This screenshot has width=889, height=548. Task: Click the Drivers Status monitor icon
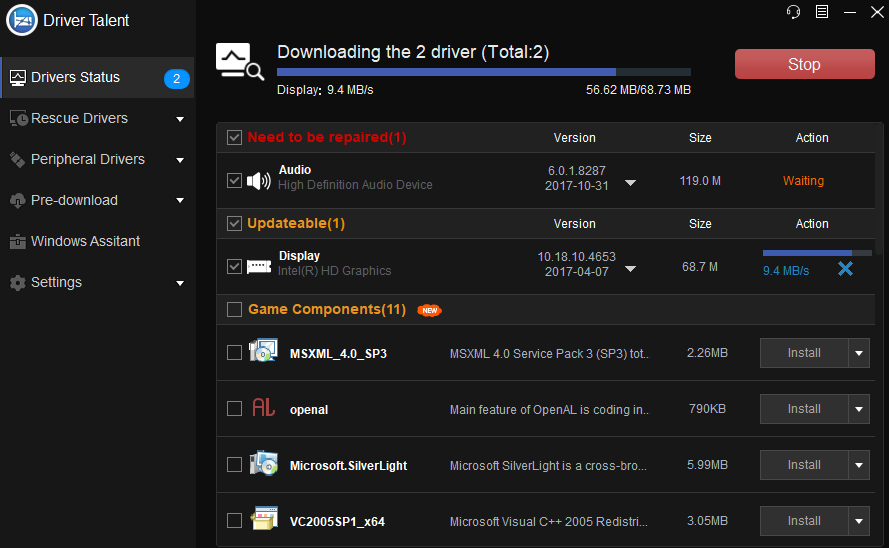point(18,78)
